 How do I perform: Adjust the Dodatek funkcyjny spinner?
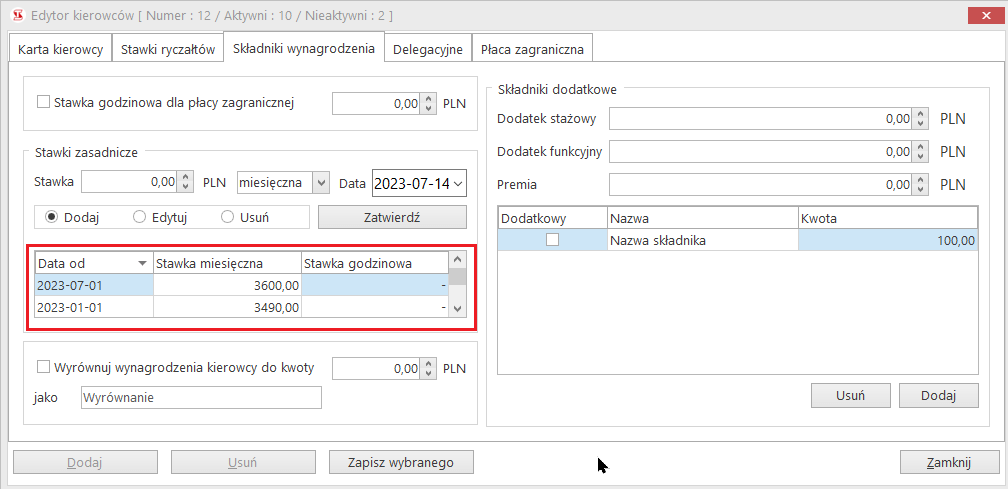pos(921,152)
